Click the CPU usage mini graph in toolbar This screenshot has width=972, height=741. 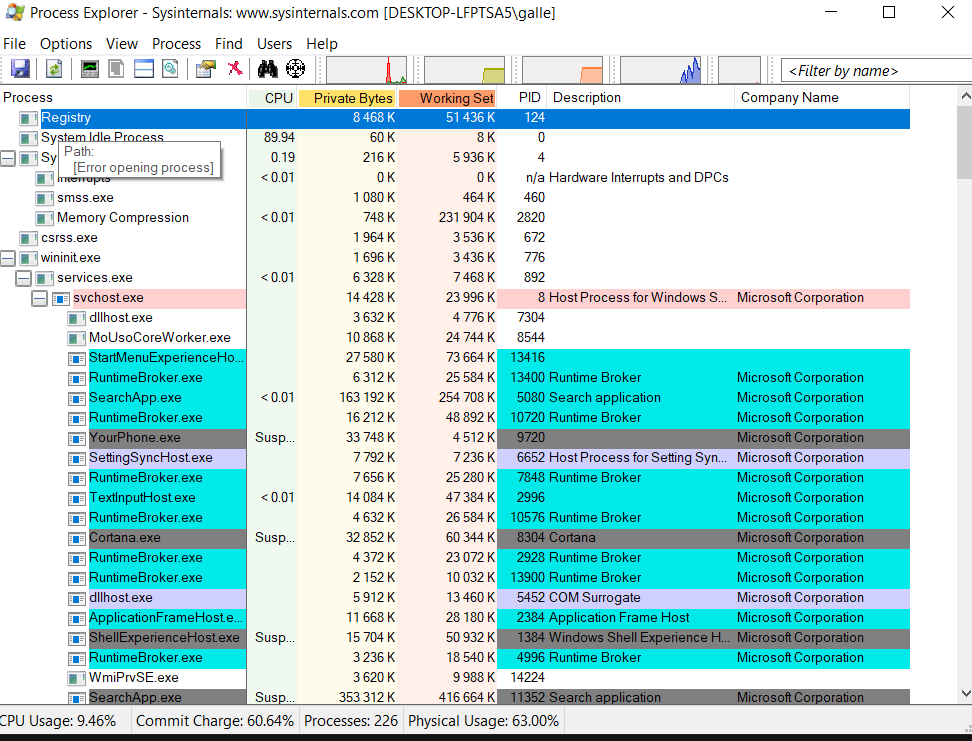pos(366,70)
